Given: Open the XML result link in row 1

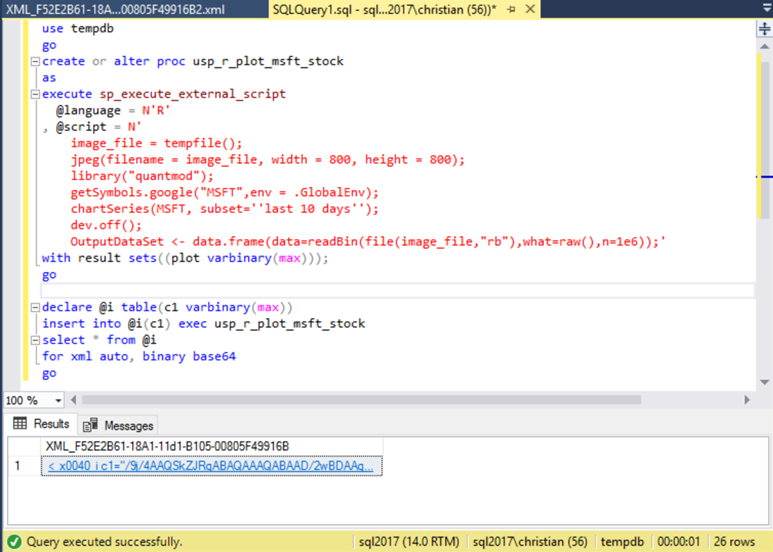Looking at the screenshot, I should (x=210, y=466).
